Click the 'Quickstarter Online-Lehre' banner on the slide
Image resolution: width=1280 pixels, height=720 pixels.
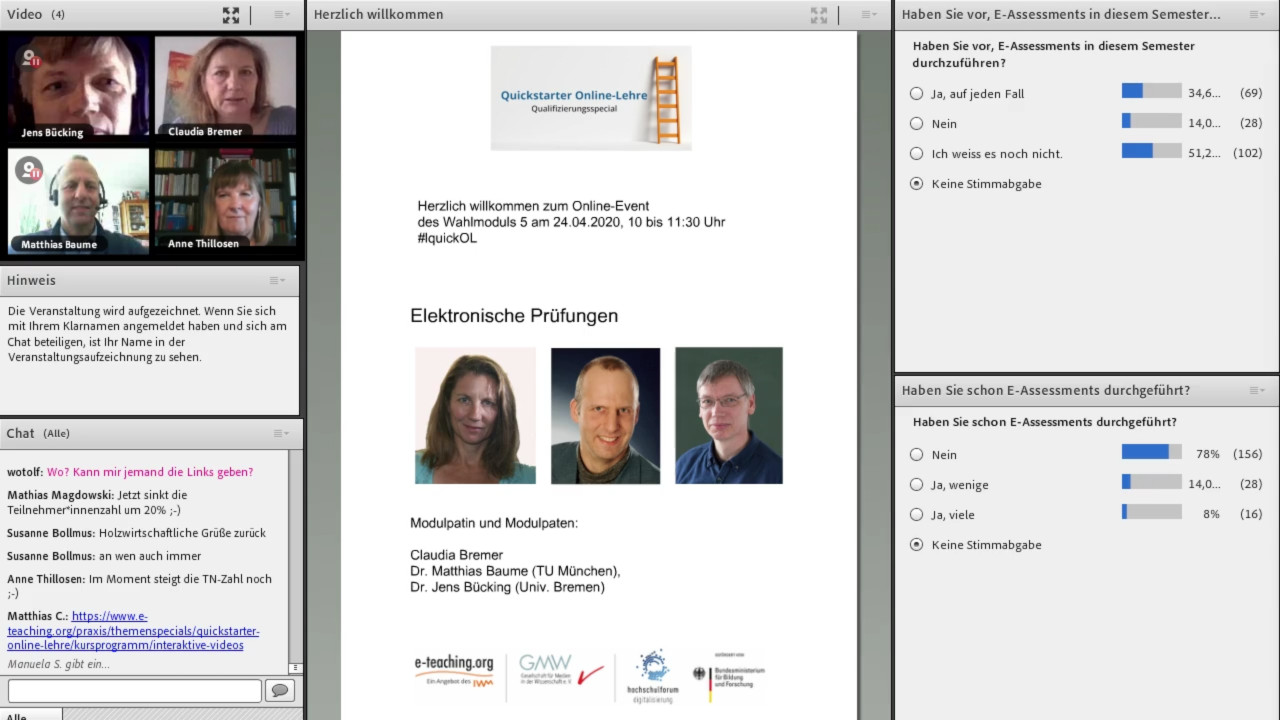pos(591,98)
